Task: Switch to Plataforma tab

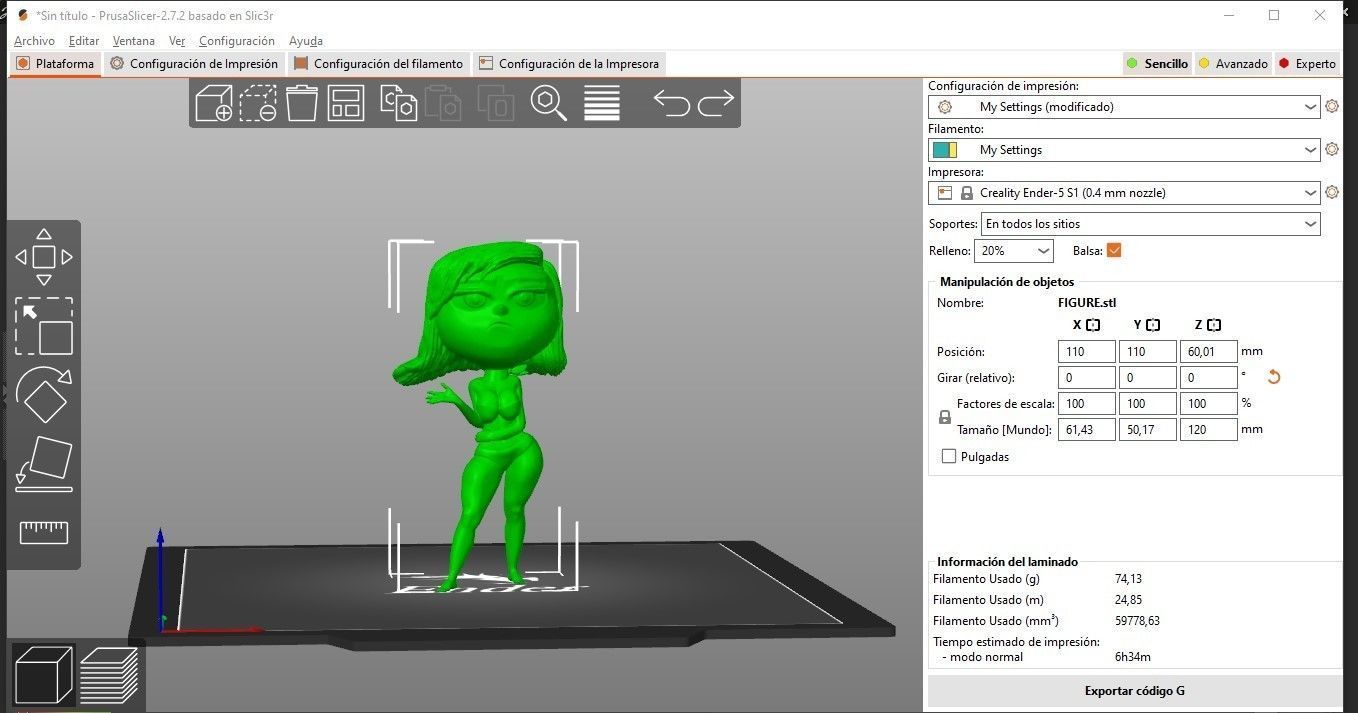Action: [56, 64]
